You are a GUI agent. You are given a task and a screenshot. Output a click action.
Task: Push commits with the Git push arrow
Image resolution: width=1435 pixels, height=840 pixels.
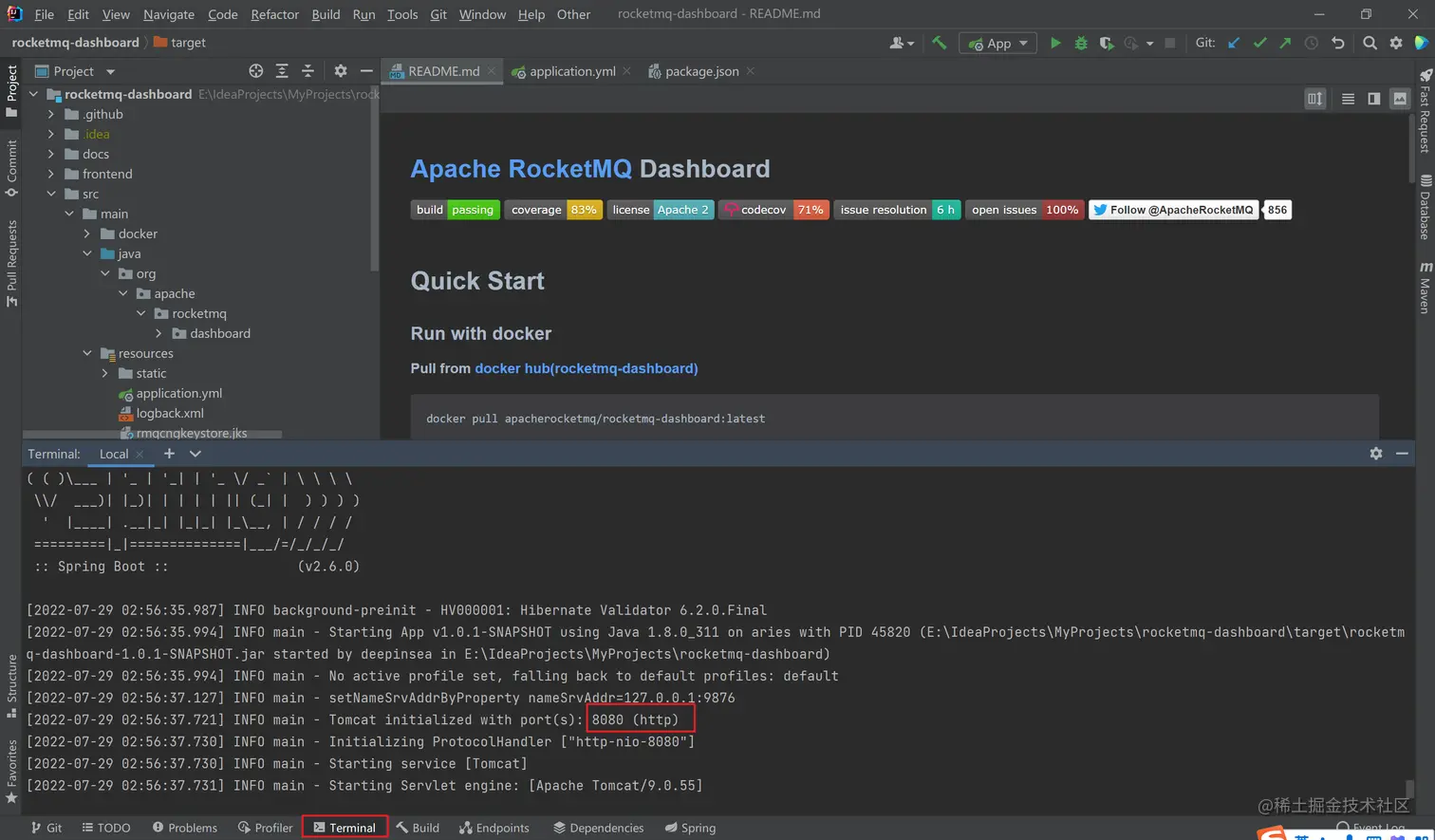(x=1285, y=43)
